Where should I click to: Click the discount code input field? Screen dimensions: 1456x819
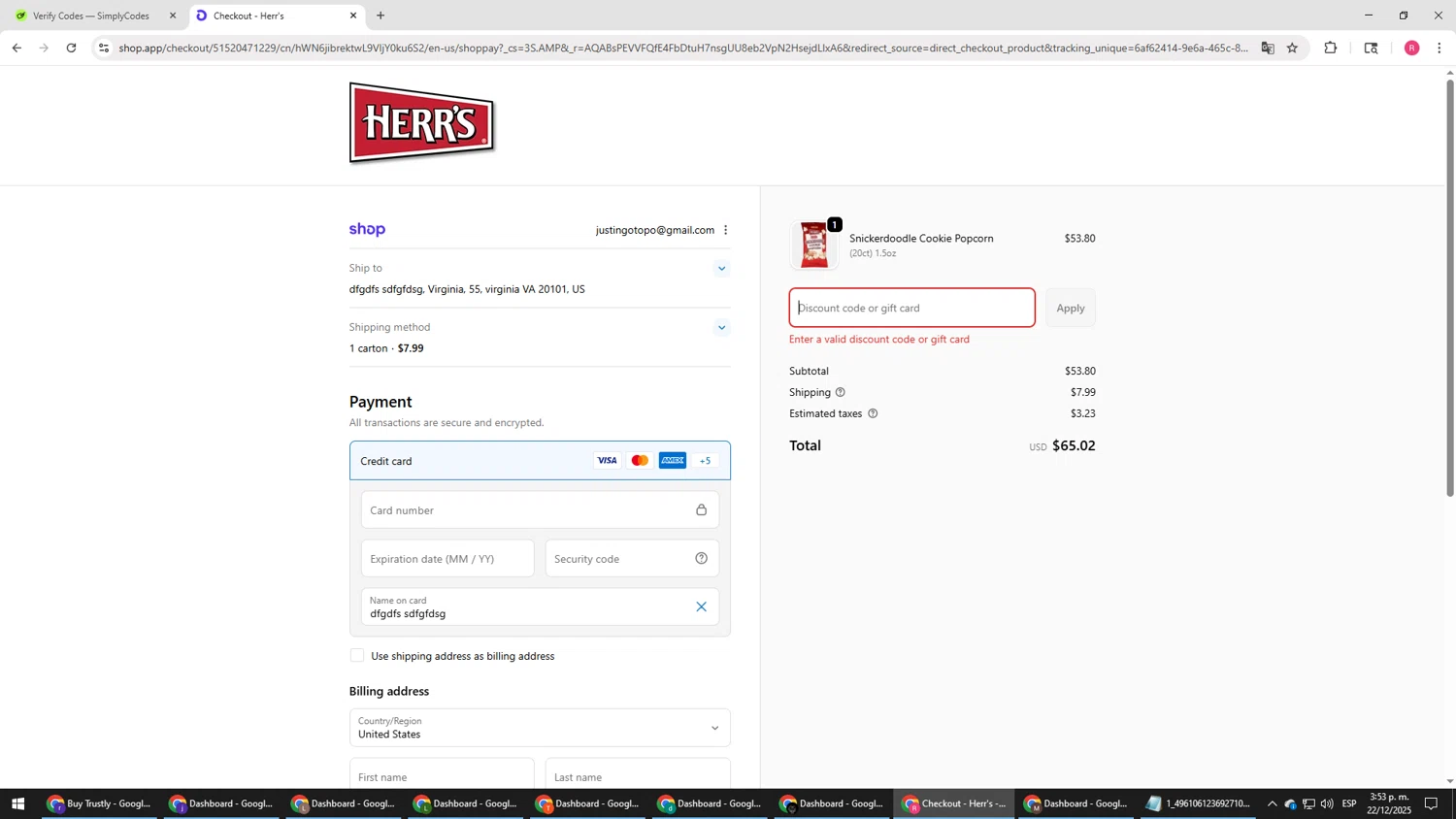[x=911, y=308]
